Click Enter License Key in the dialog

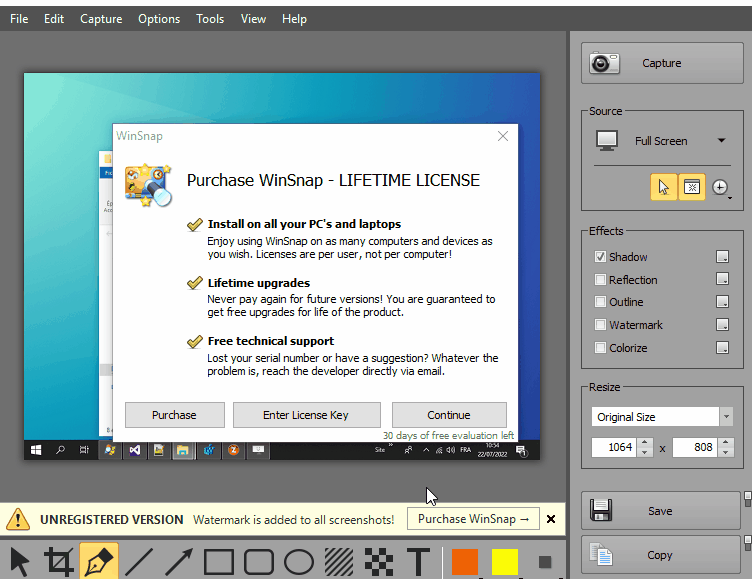pyautogui.click(x=306, y=415)
